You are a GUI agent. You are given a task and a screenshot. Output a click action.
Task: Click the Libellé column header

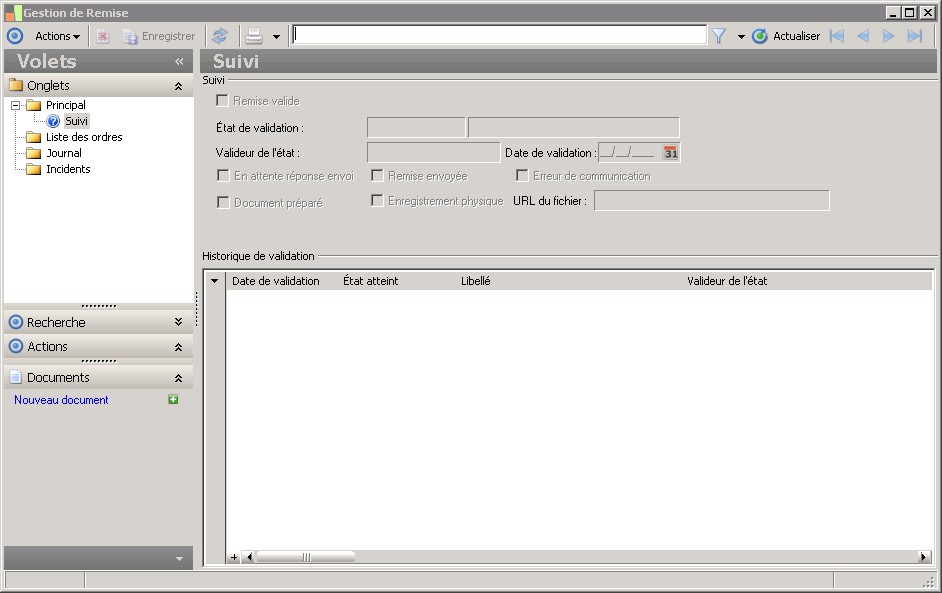pos(476,281)
